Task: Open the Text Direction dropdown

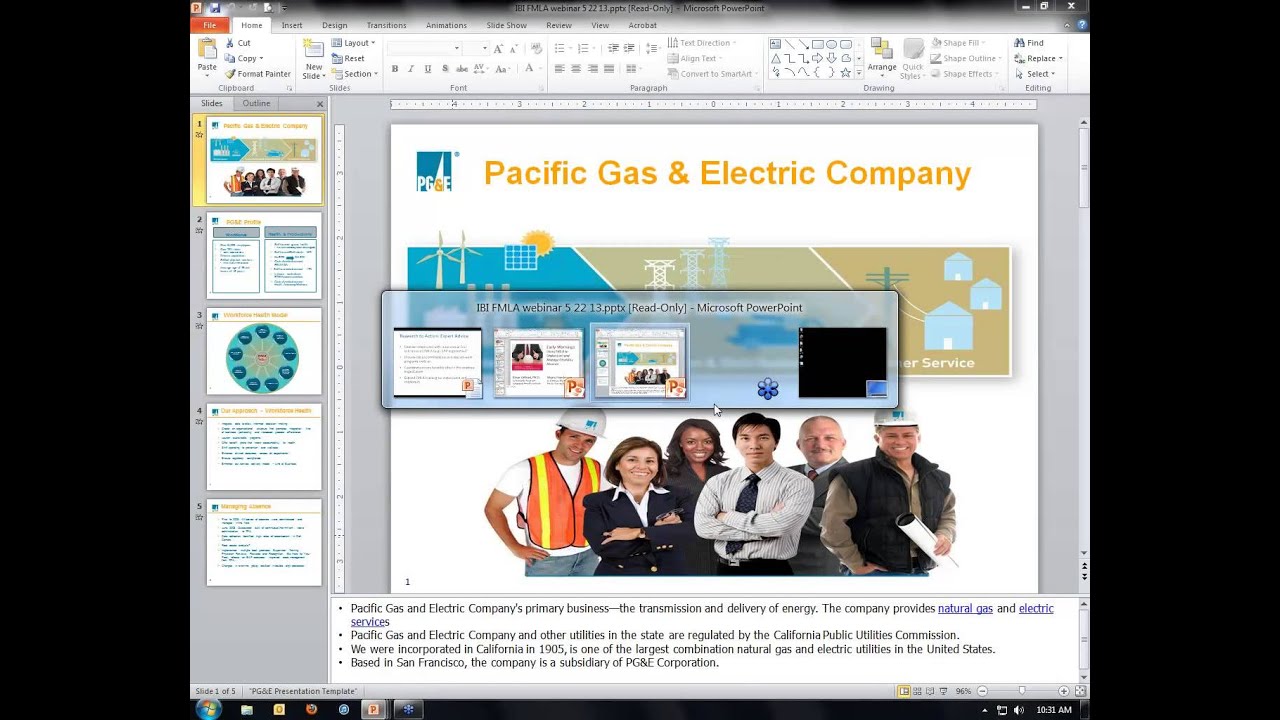Action: [x=702, y=43]
